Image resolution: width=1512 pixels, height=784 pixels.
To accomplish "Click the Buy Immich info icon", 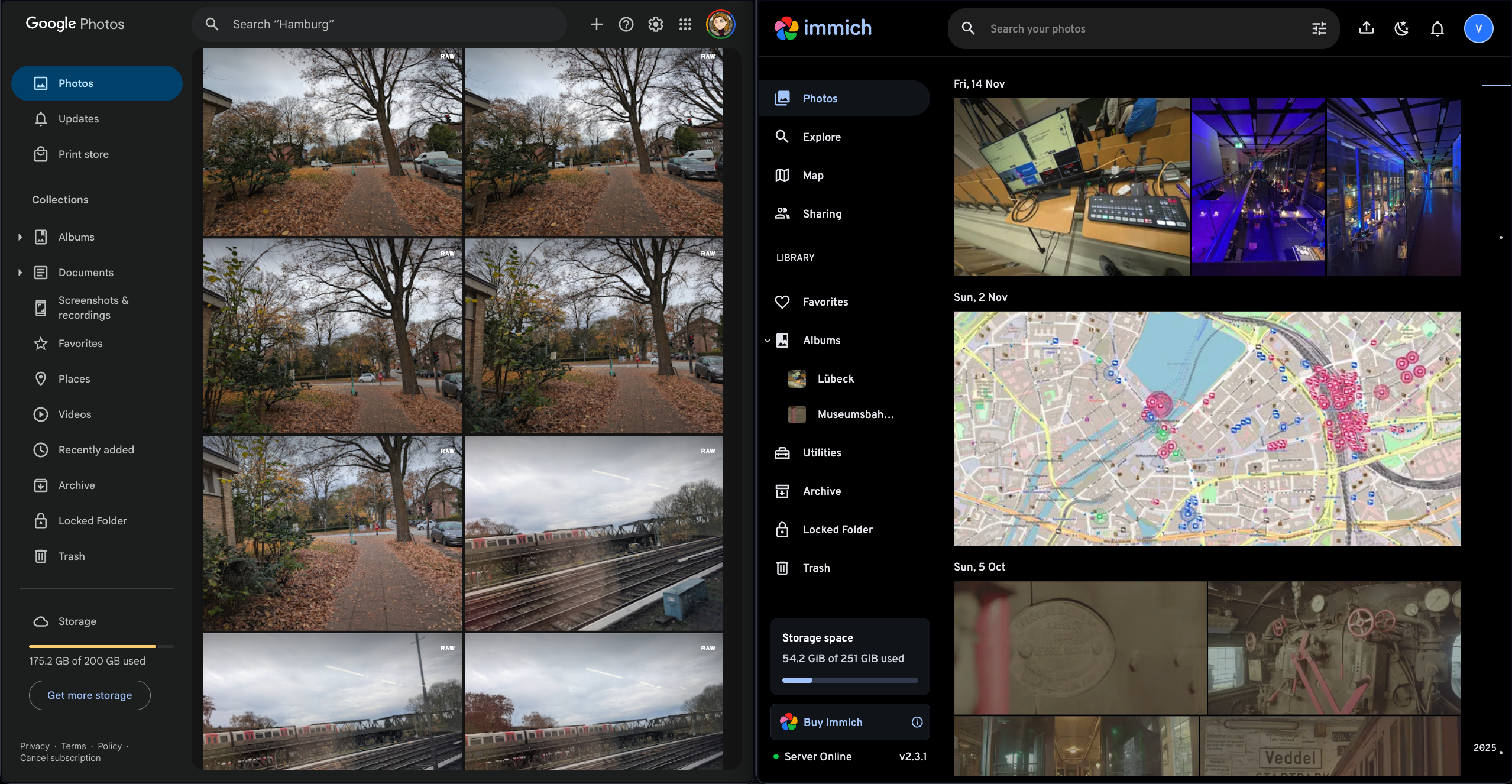I will click(917, 722).
